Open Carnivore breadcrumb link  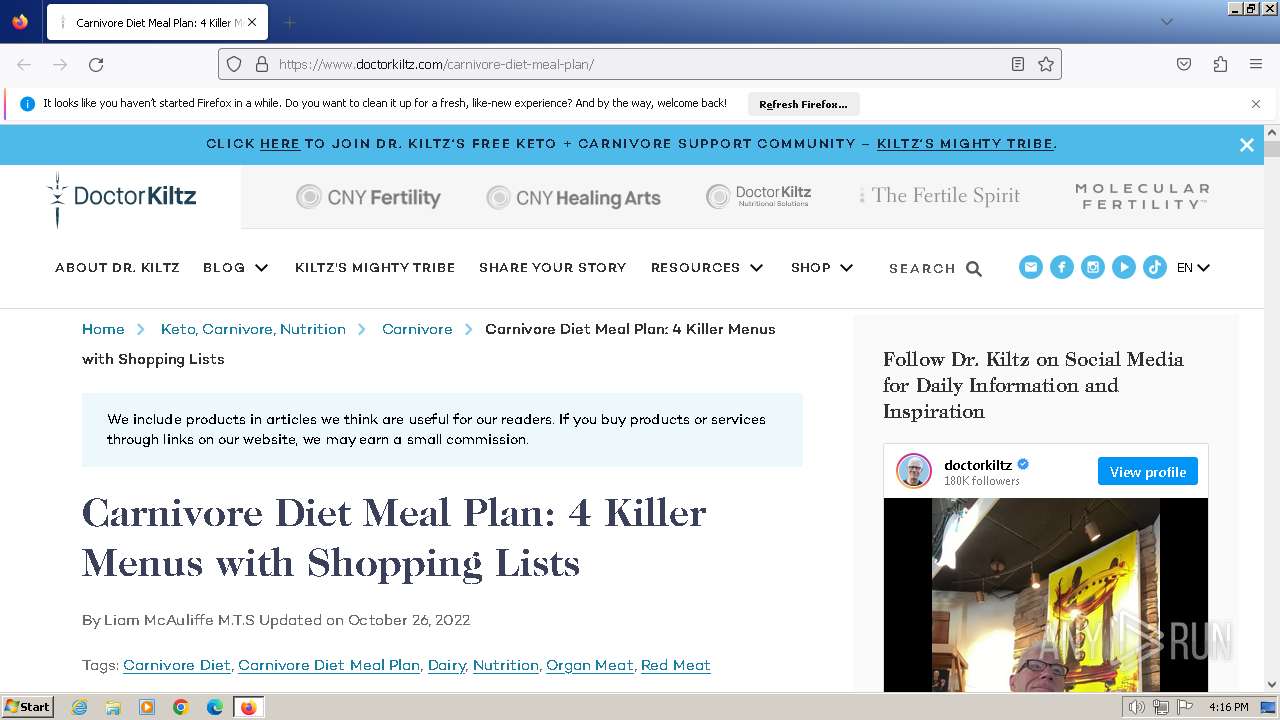[417, 329]
